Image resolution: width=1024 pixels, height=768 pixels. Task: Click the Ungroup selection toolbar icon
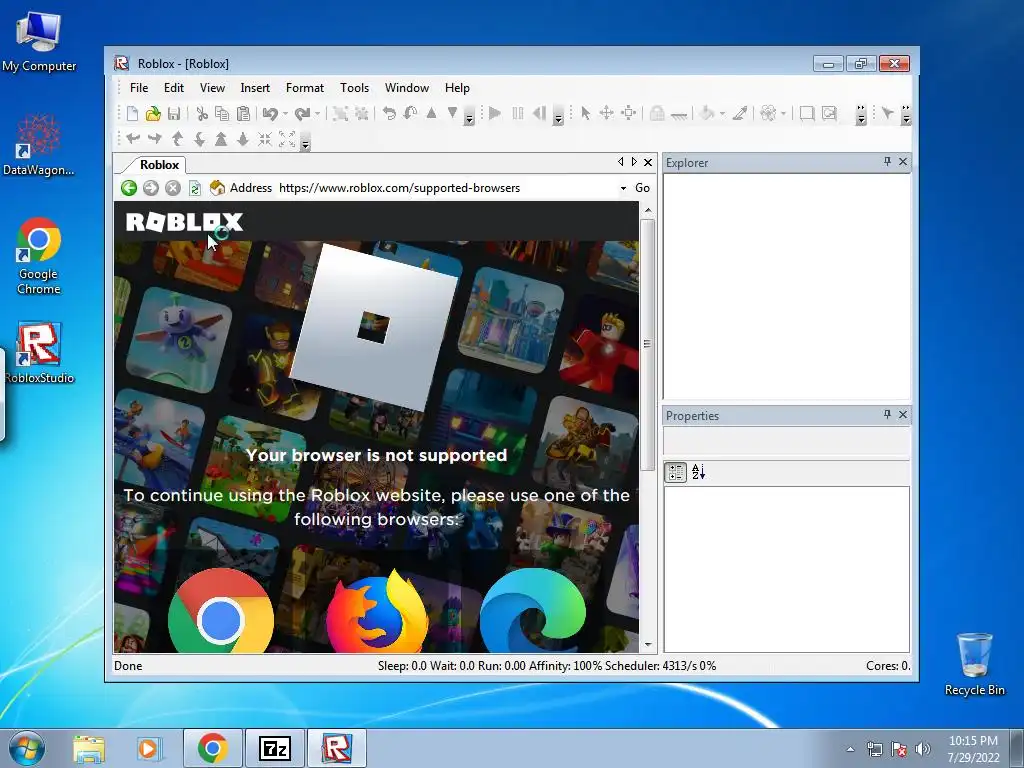point(361,114)
